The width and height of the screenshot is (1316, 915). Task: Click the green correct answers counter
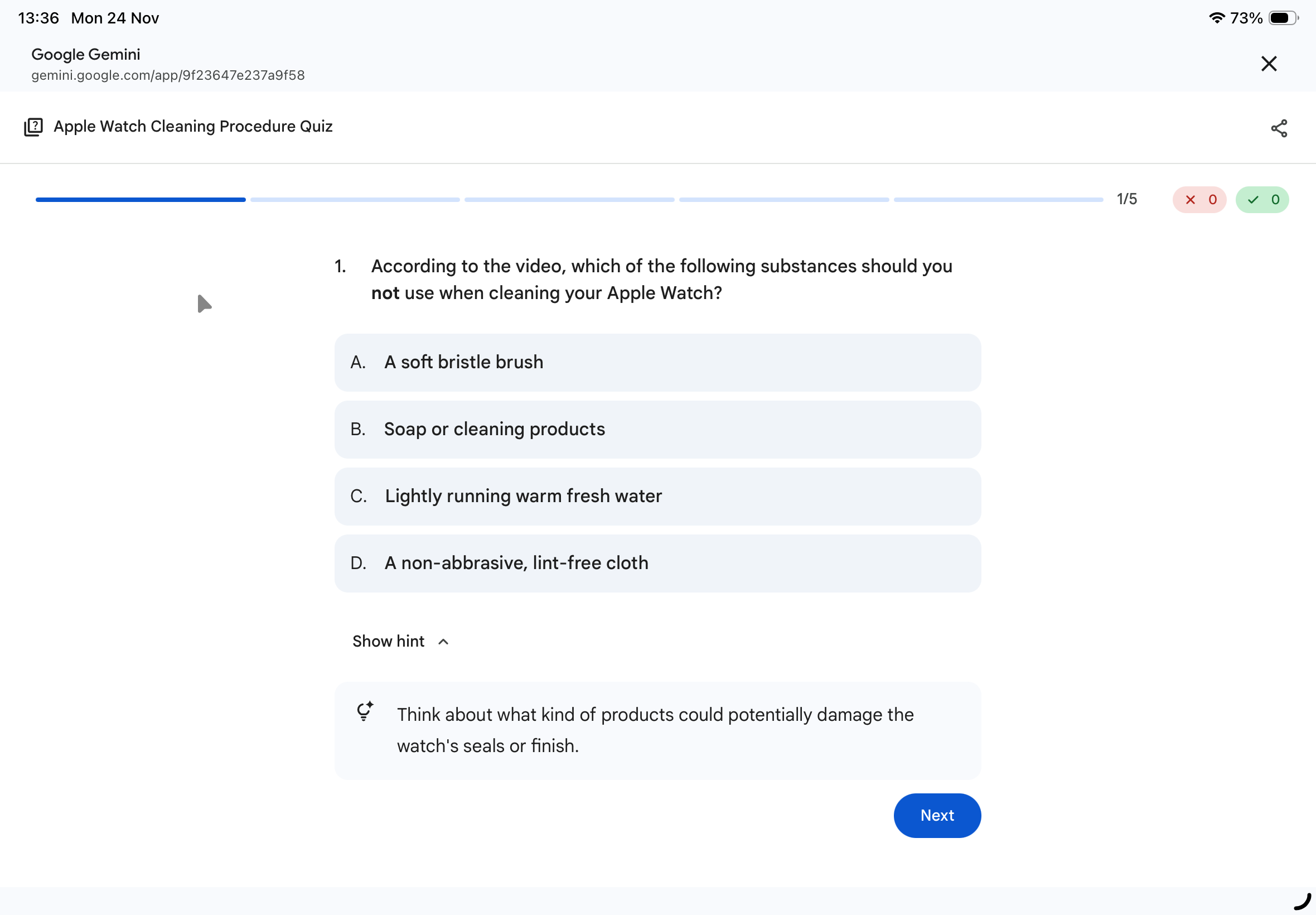pyautogui.click(x=1262, y=199)
